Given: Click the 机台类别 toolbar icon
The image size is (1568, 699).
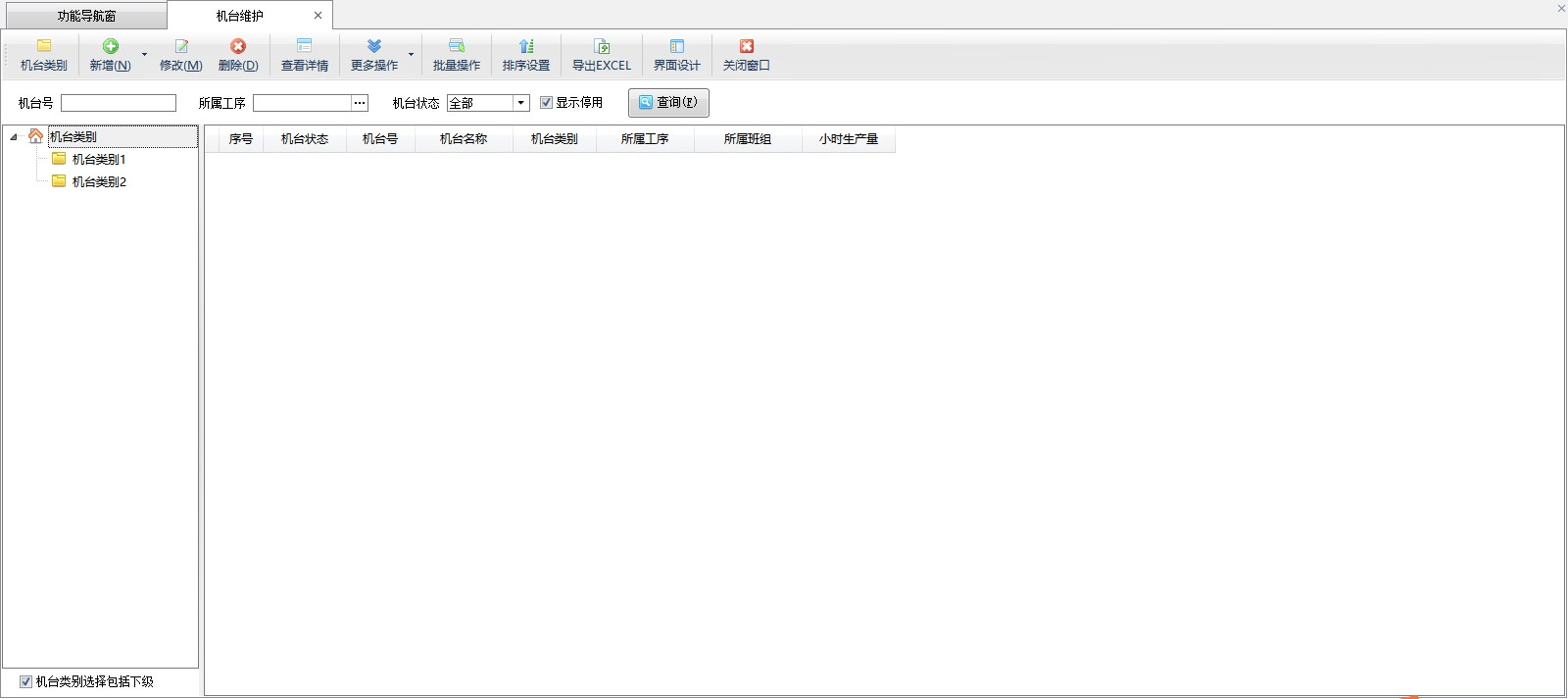Looking at the screenshot, I should (x=44, y=46).
